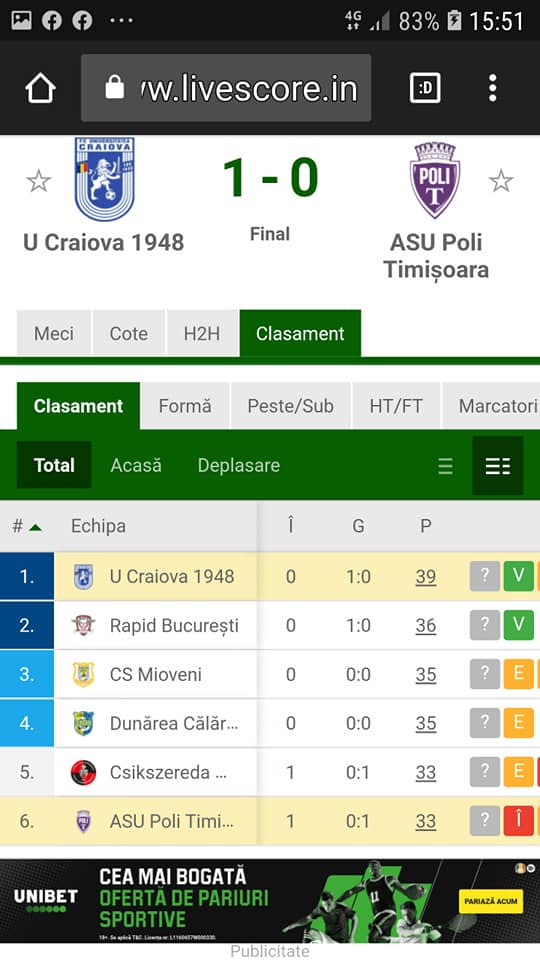Open the H2H tab
Viewport: 540px width, 960px height.
tap(202, 333)
